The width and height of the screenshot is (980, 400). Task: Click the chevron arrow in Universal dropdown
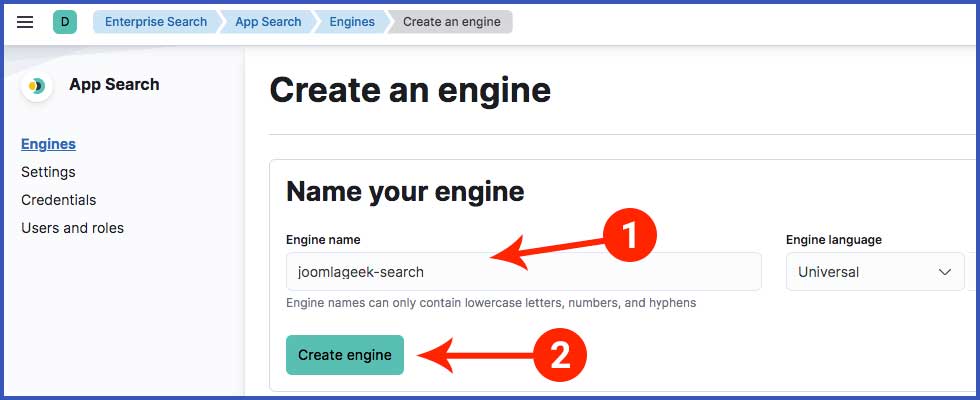click(x=944, y=272)
